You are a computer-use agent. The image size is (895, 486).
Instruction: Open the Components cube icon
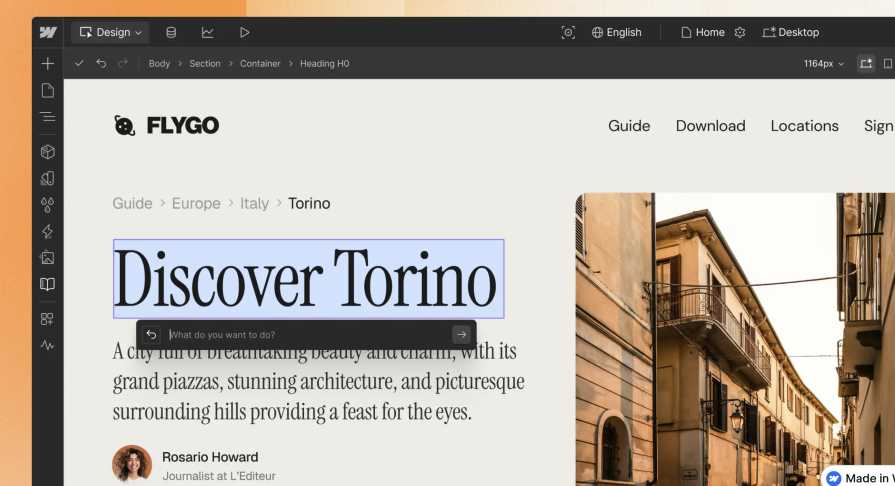pyautogui.click(x=48, y=152)
